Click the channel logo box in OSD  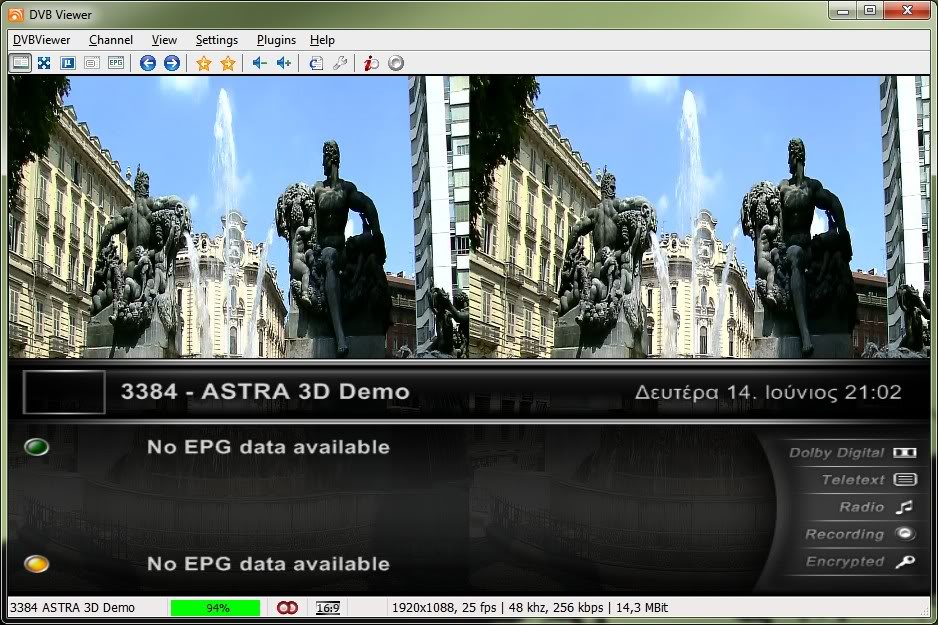pyautogui.click(x=64, y=392)
